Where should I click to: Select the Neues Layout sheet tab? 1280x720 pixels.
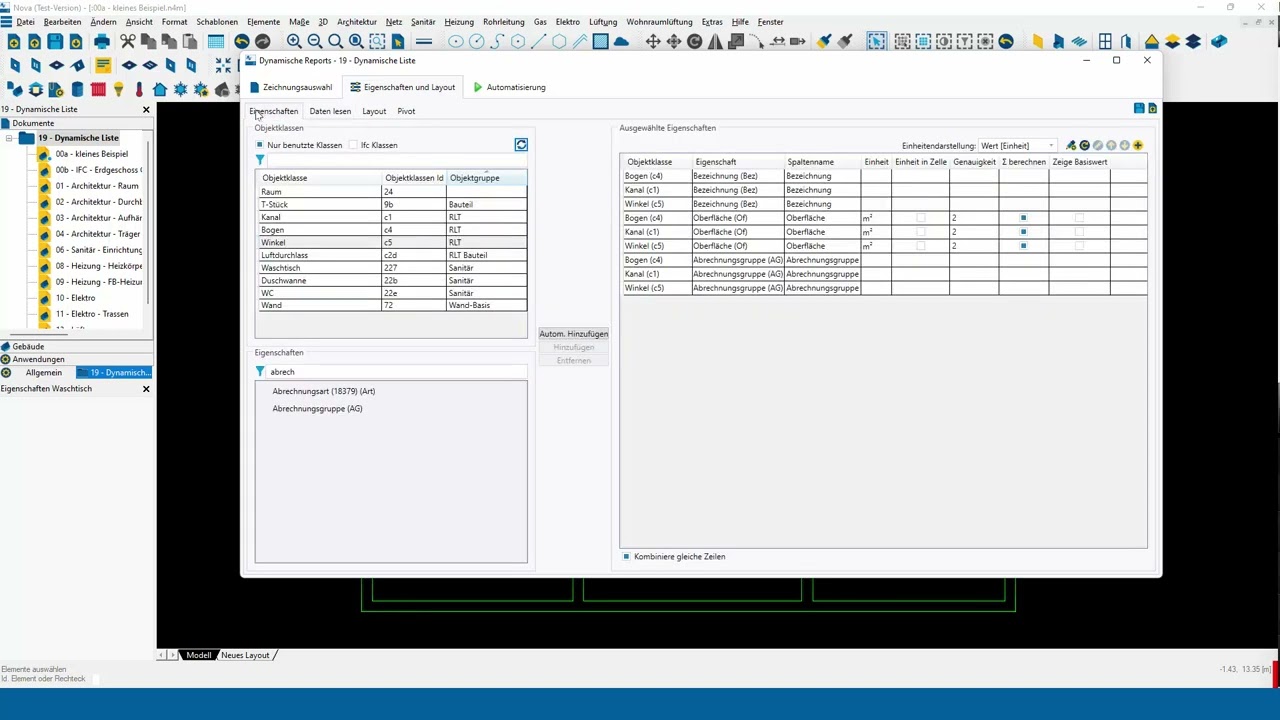[x=245, y=655]
